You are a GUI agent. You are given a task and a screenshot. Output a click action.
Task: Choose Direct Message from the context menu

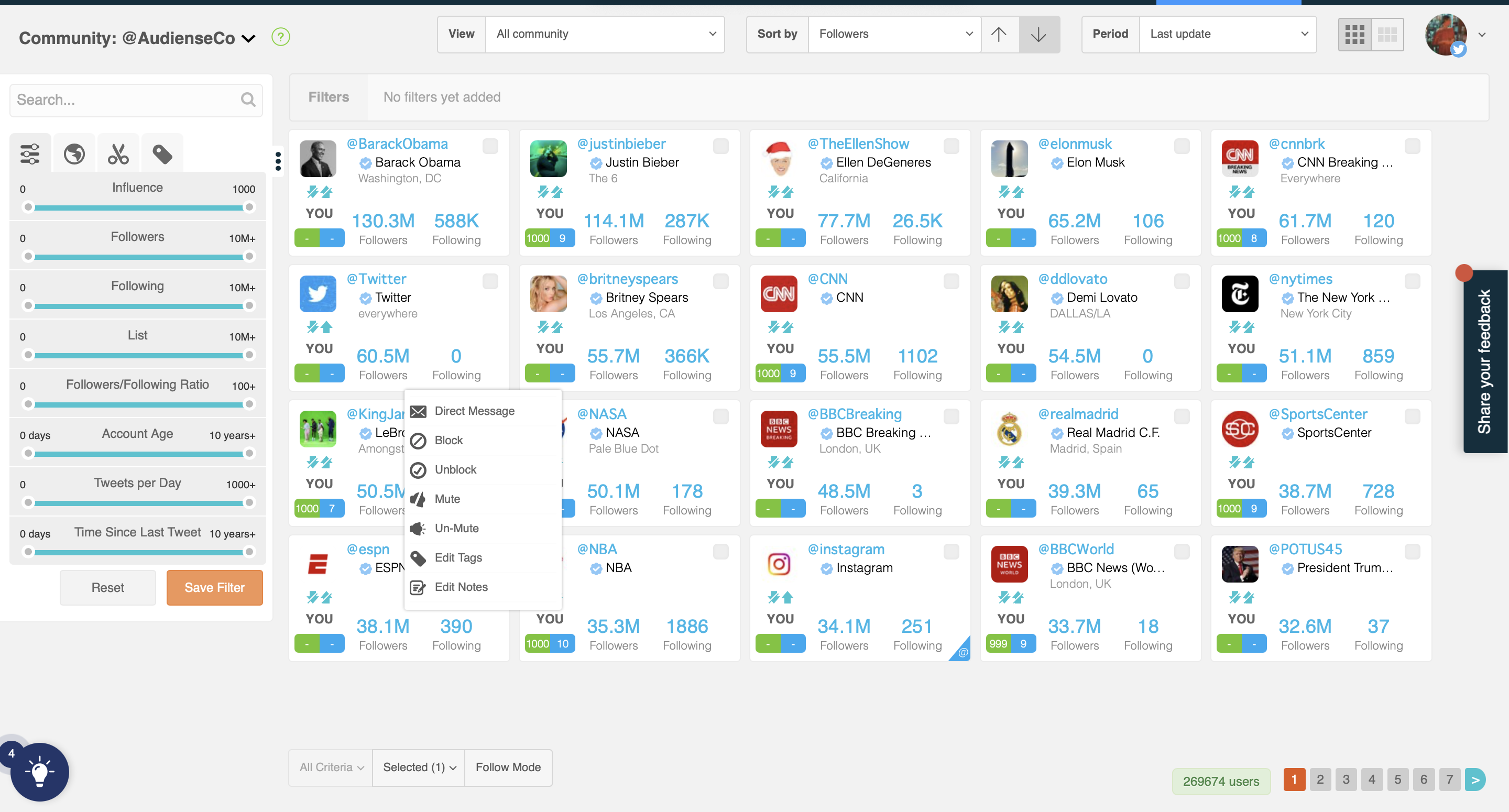coord(474,411)
